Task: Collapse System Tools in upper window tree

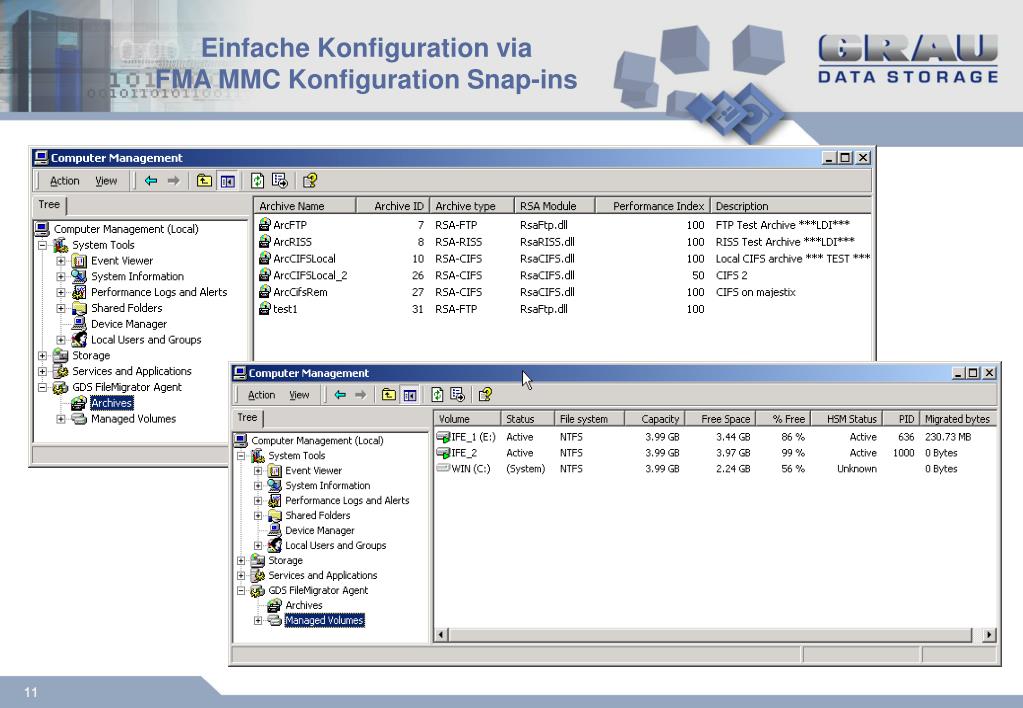Action: tap(42, 245)
